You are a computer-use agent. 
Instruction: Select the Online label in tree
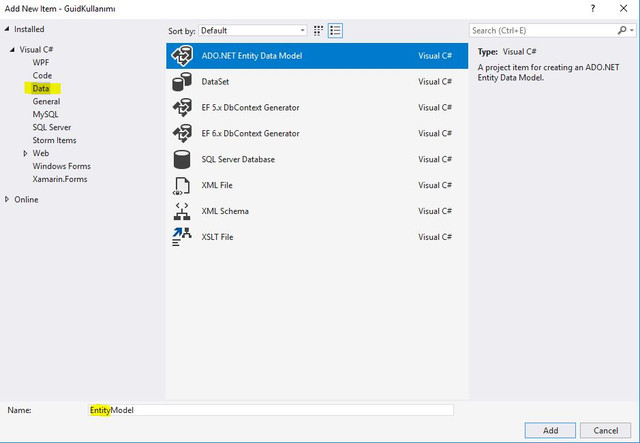[x=26, y=200]
